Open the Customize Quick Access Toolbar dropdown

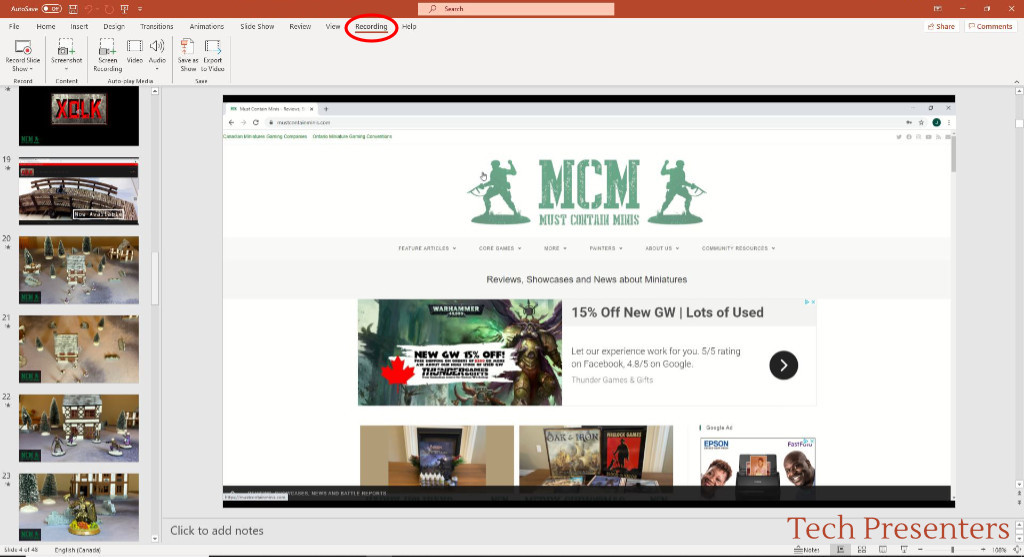[x=140, y=8]
